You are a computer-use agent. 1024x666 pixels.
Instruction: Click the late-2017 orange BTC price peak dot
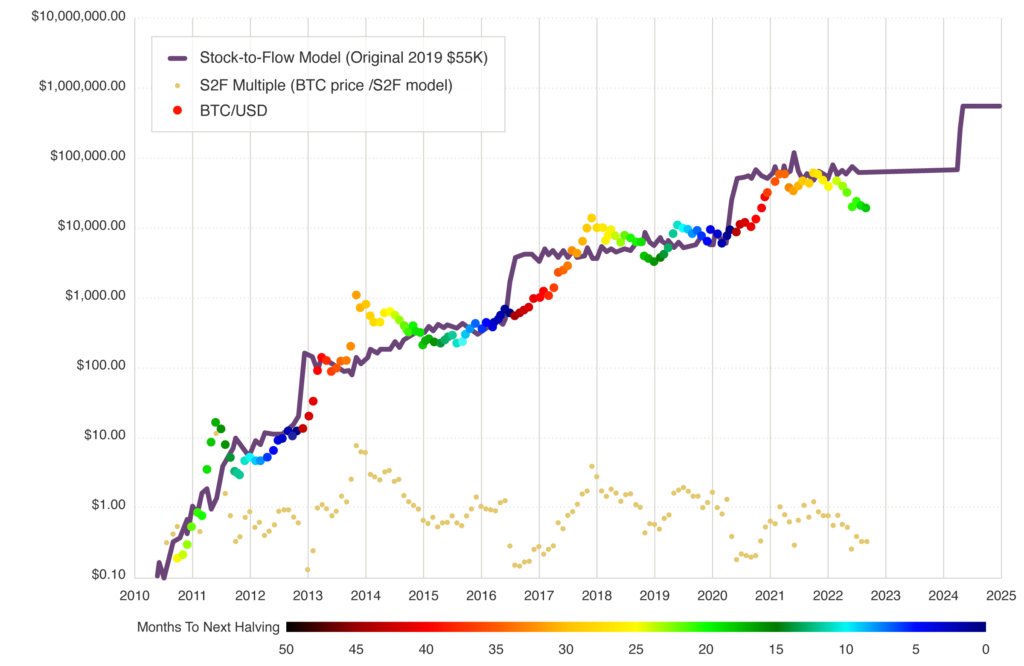coord(592,218)
